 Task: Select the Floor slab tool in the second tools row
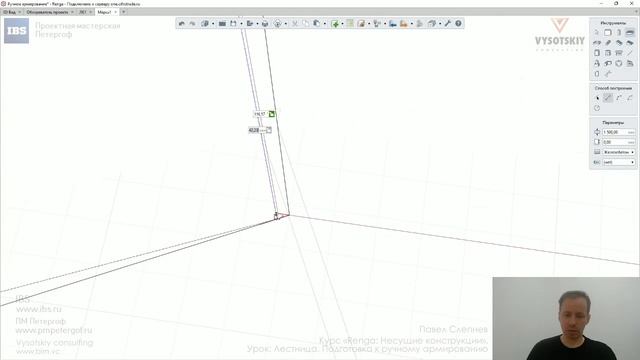click(x=597, y=43)
